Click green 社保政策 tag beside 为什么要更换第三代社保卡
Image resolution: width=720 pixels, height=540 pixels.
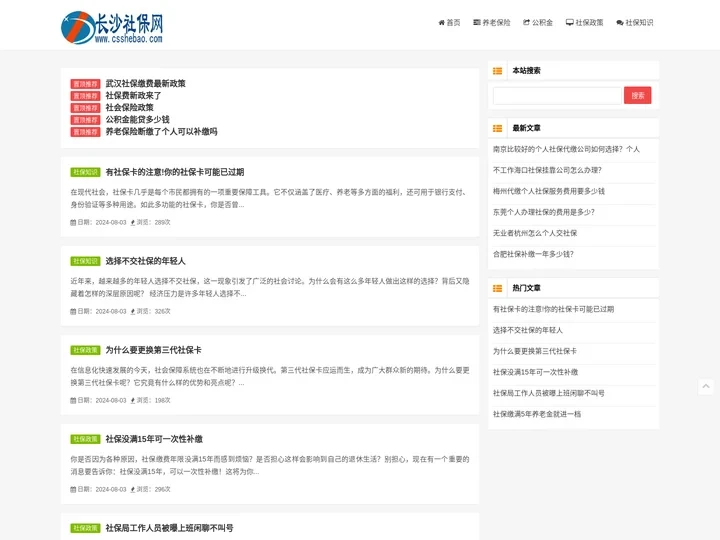click(85, 350)
